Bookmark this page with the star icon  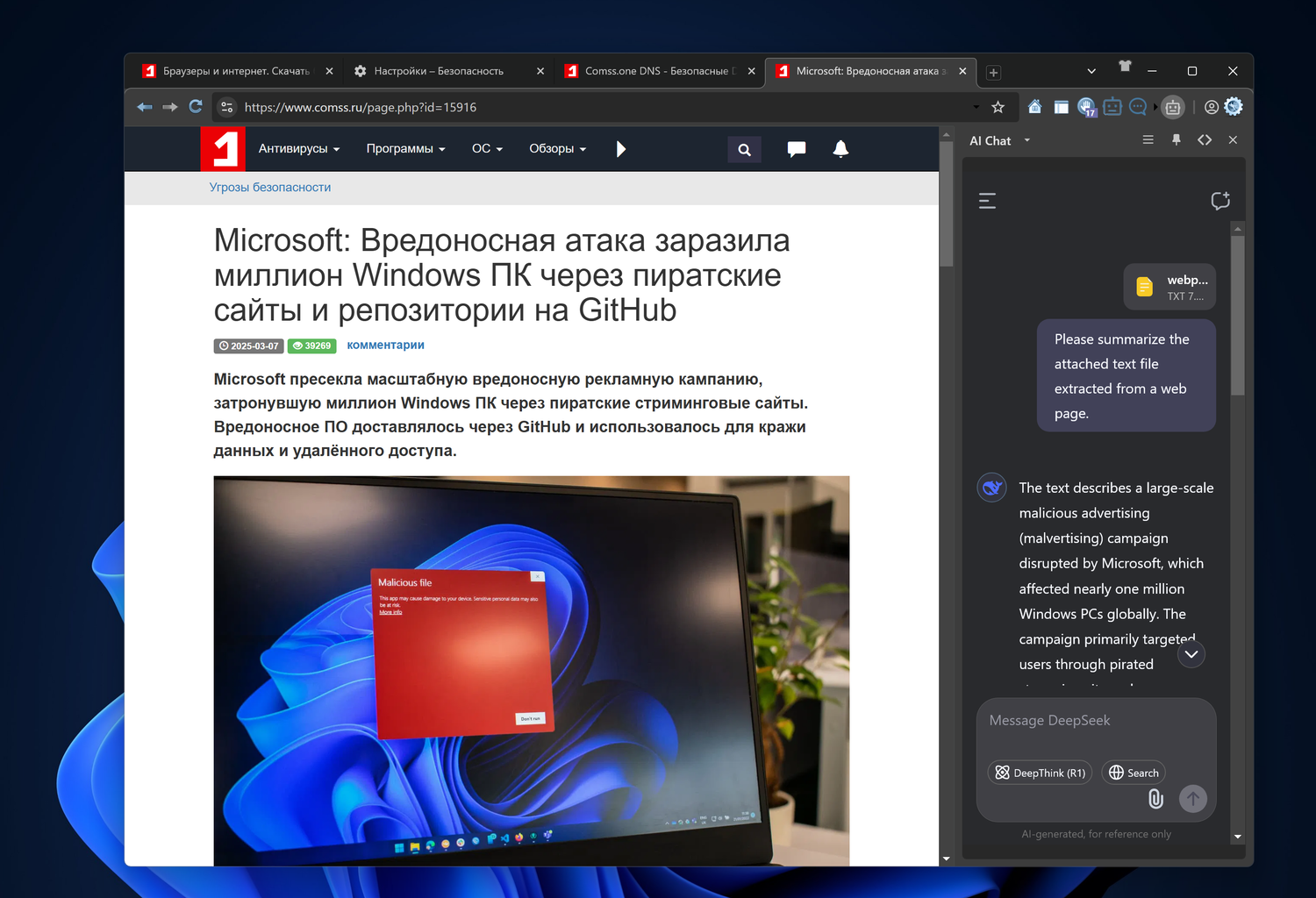(x=998, y=107)
